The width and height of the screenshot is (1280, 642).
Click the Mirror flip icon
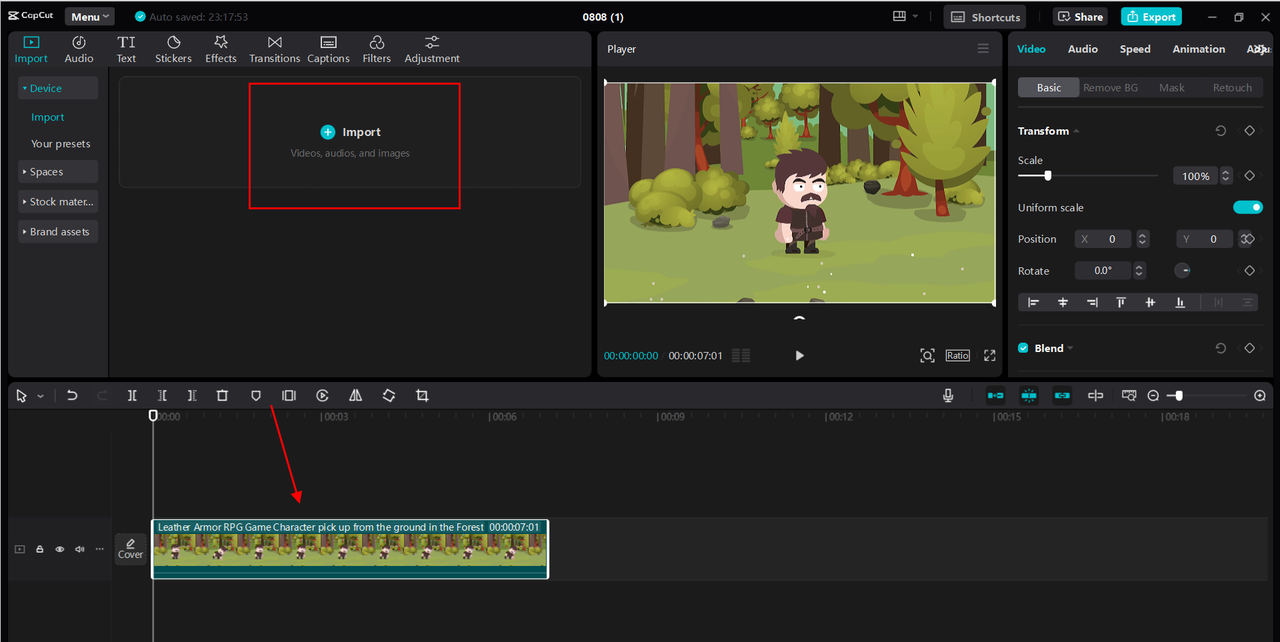pyautogui.click(x=355, y=396)
